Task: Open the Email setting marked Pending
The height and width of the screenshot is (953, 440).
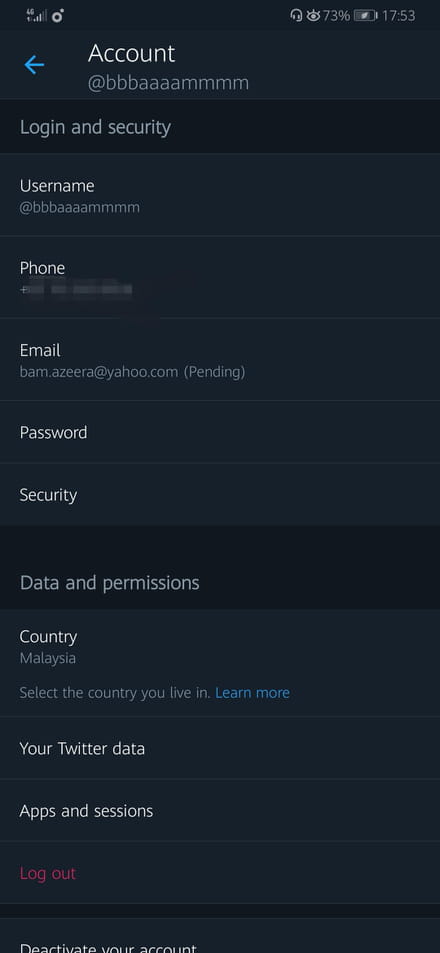Action: click(220, 360)
